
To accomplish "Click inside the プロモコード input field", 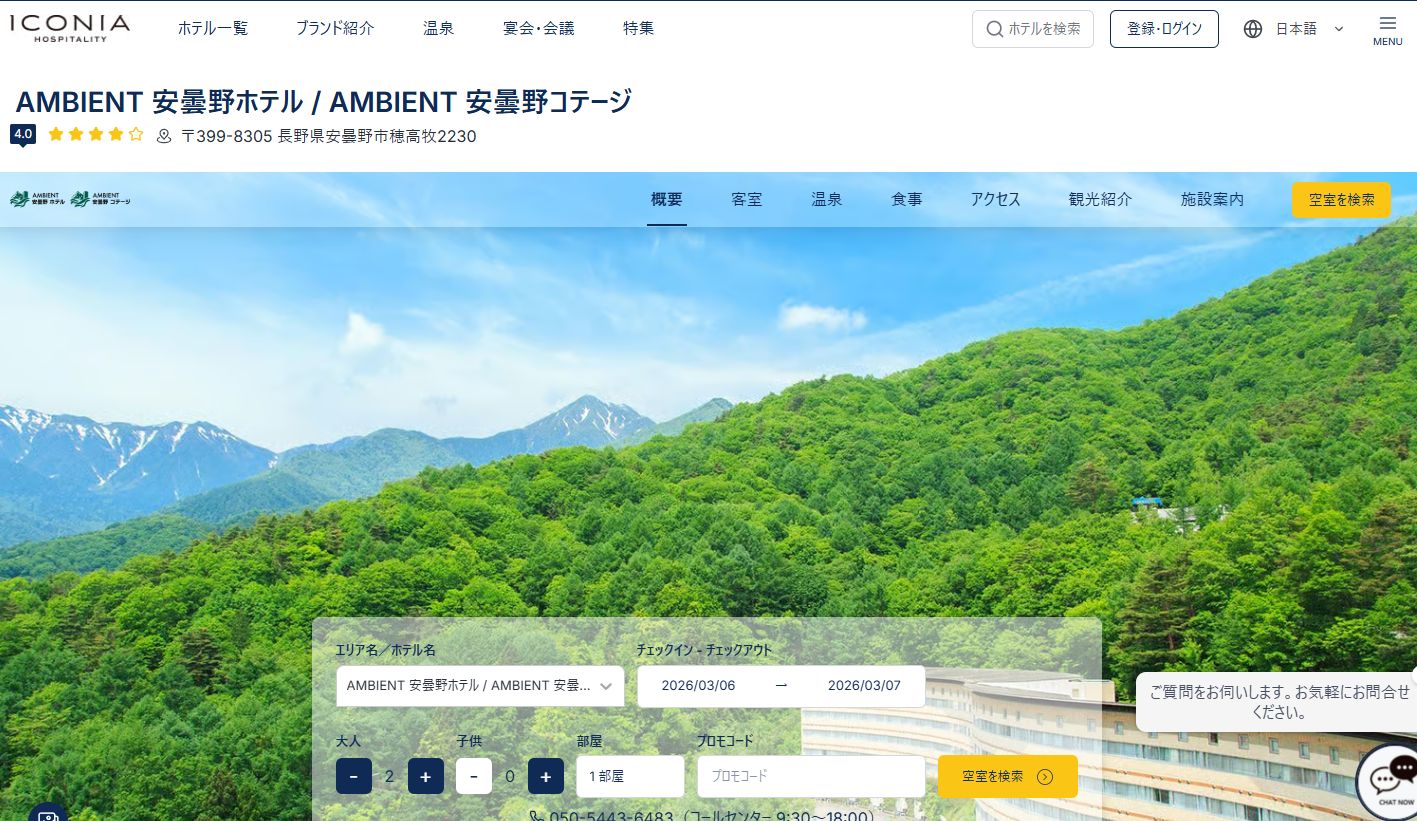I will coord(811,776).
